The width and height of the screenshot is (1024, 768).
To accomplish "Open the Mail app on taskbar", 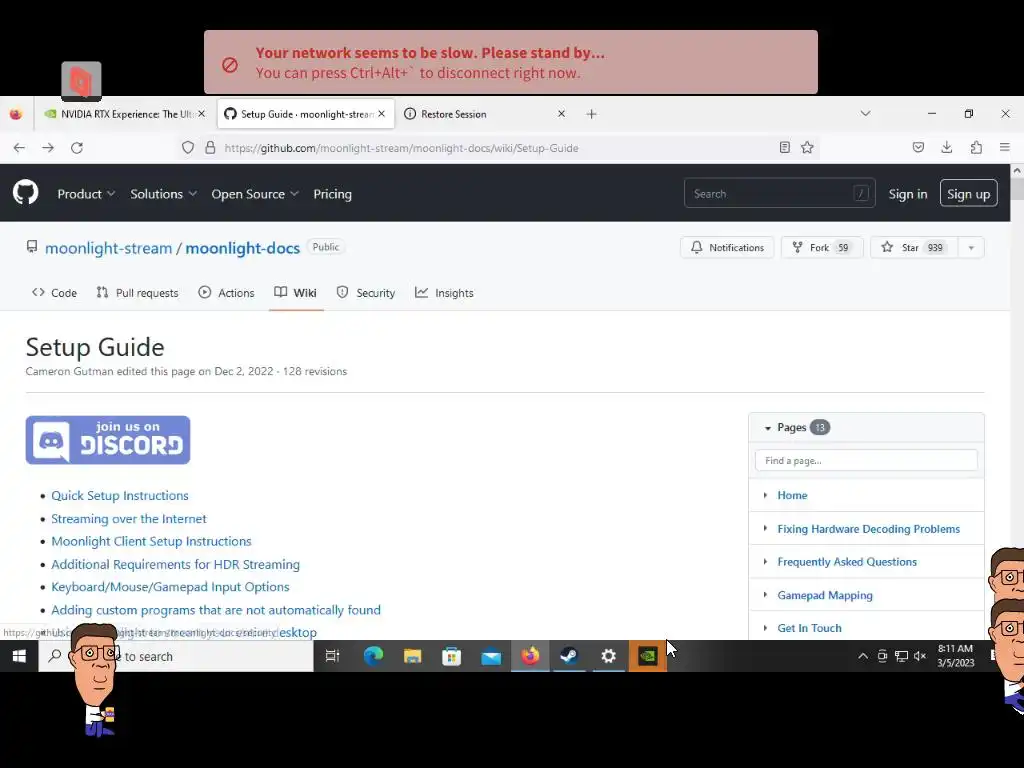I will click(490, 656).
